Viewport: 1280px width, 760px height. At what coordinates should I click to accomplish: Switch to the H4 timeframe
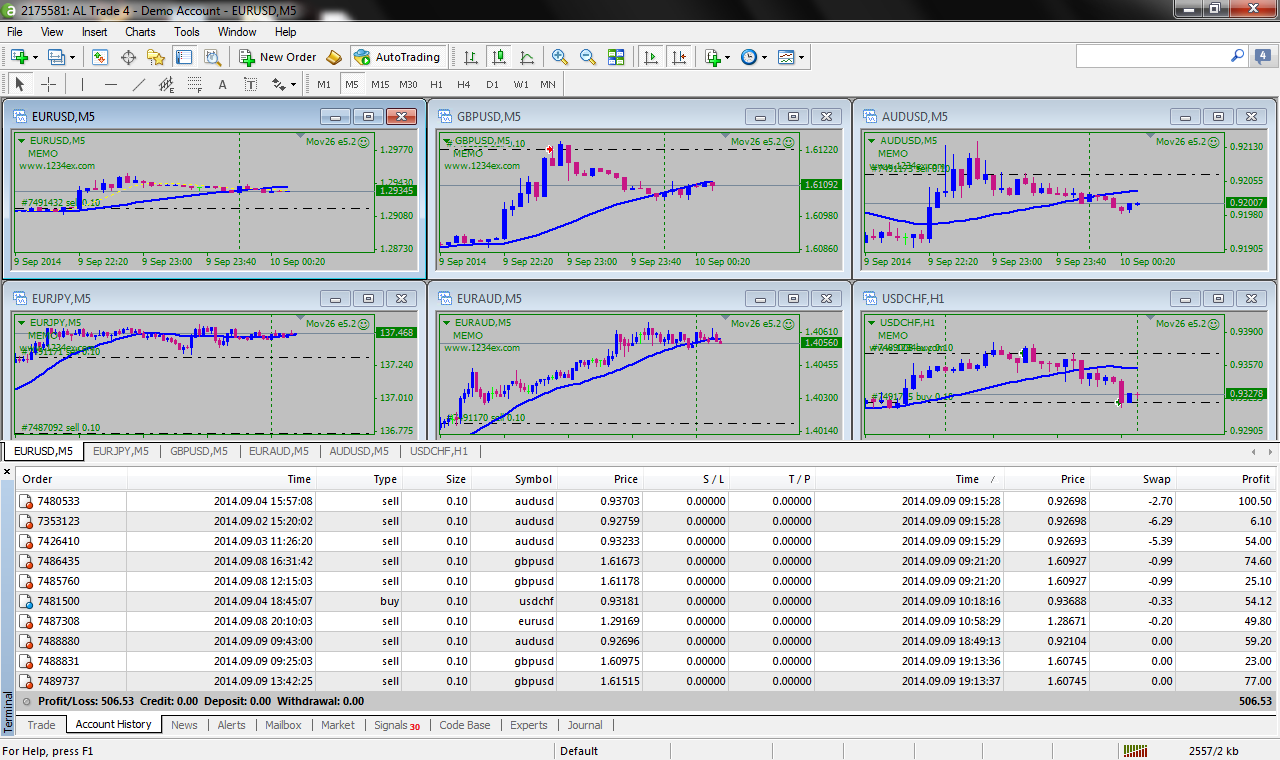464,84
